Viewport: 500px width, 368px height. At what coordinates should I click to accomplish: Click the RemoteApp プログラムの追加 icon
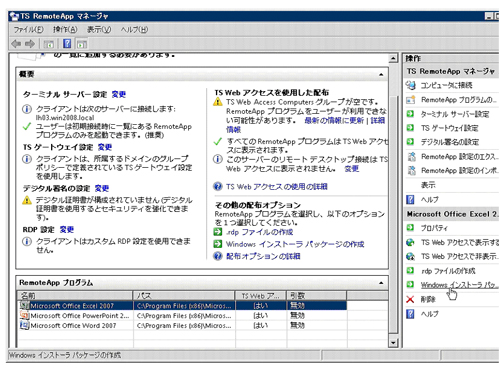(x=410, y=100)
